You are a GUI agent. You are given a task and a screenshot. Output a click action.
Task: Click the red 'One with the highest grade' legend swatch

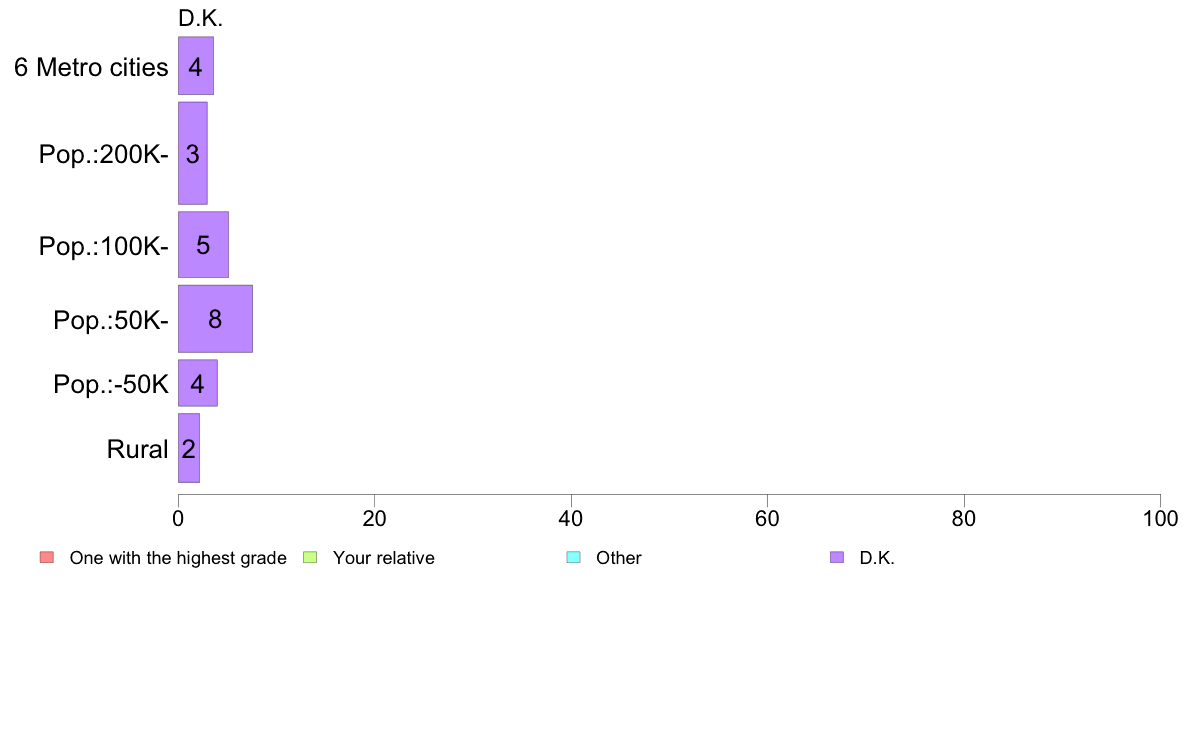point(47,557)
